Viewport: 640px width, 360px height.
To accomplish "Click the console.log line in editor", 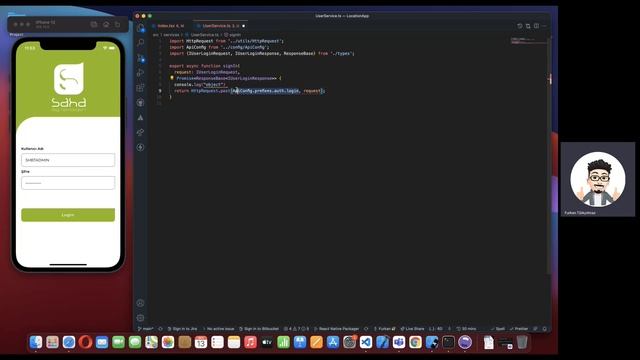I will coord(200,84).
